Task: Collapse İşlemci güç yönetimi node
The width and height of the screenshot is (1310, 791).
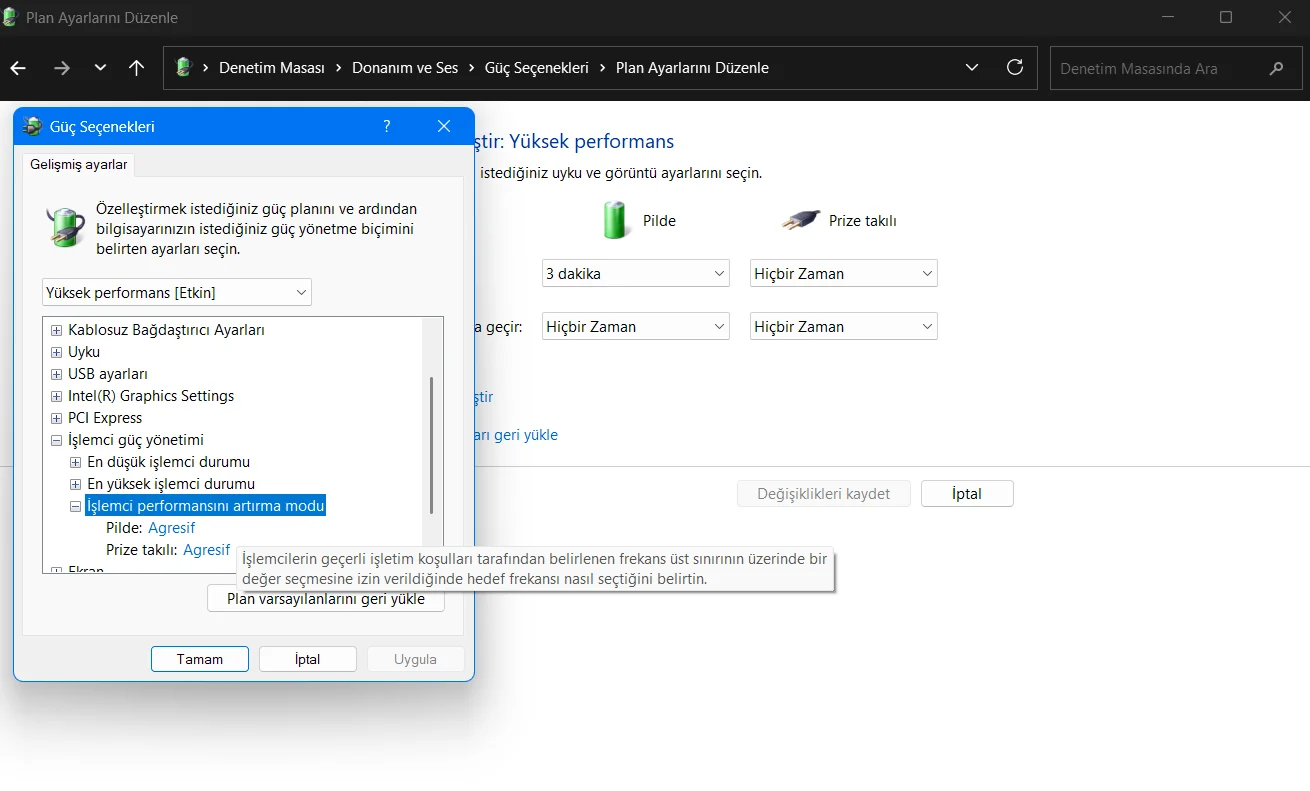Action: [x=56, y=440]
